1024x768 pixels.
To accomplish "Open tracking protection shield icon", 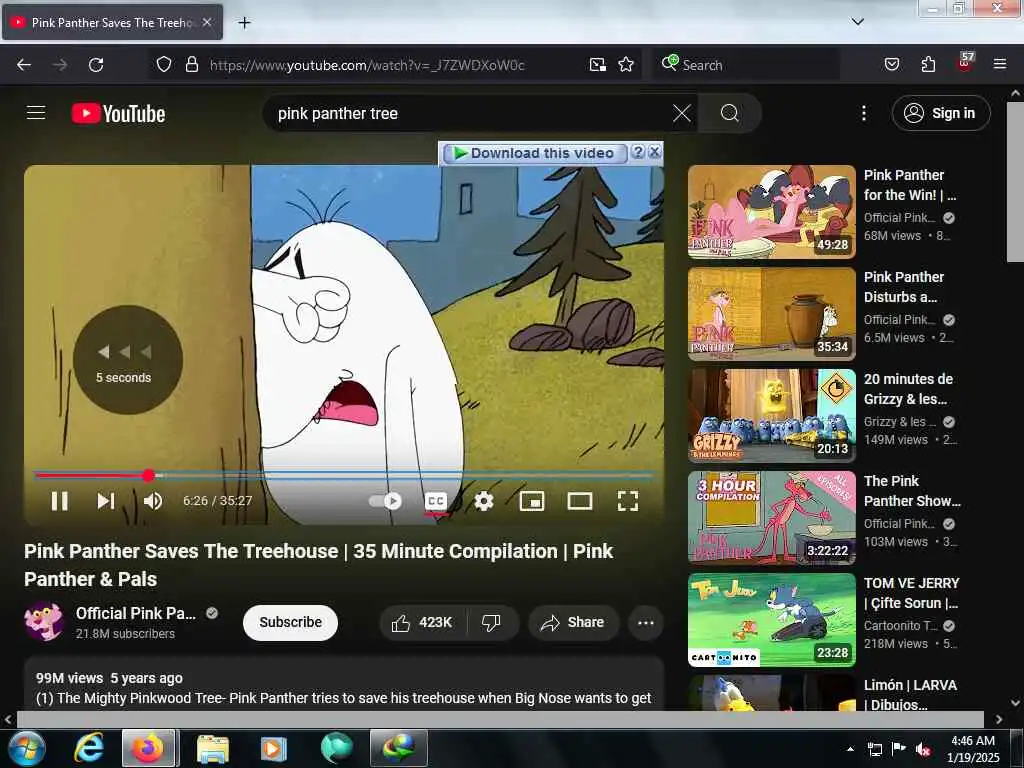I will click(164, 64).
